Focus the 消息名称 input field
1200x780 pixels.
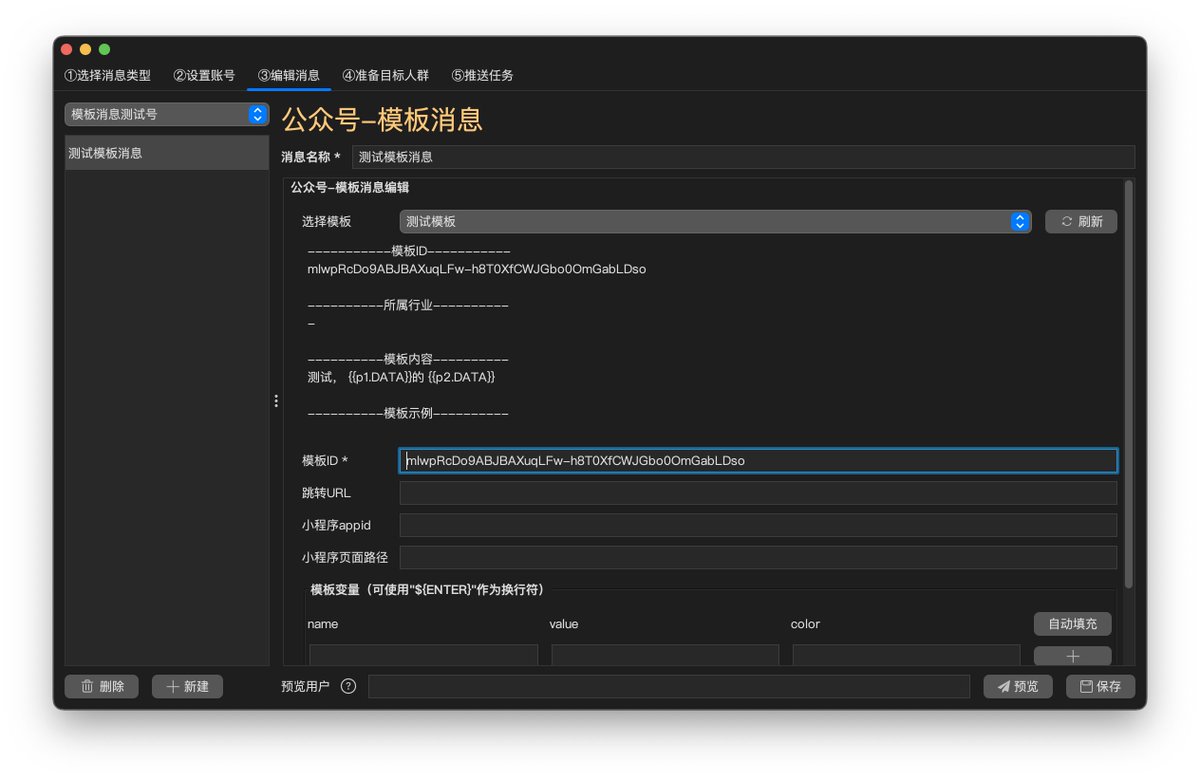pos(743,157)
